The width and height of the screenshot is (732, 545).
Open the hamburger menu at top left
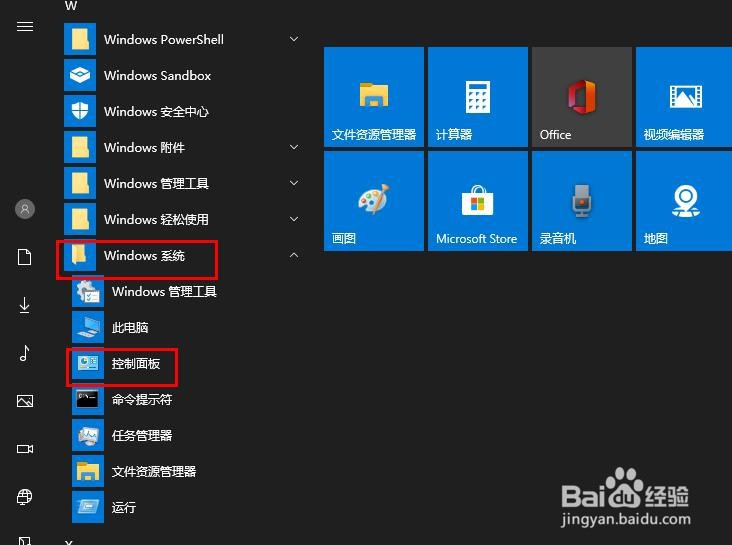(x=25, y=27)
